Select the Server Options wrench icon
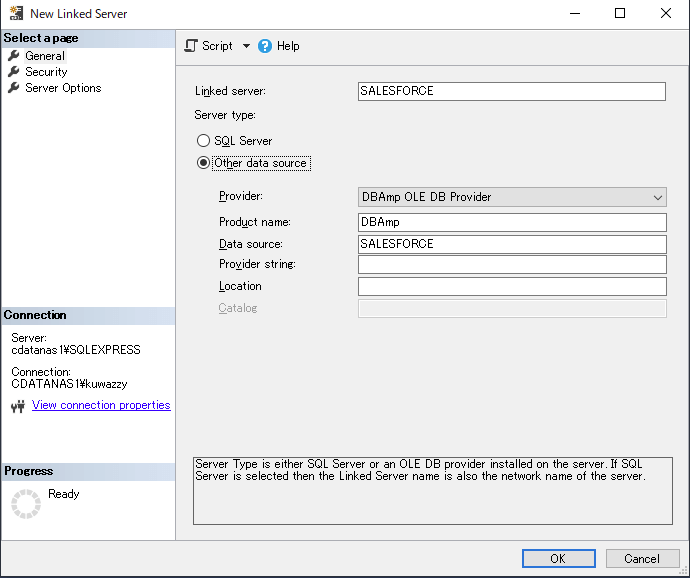The height and width of the screenshot is (578, 690). coord(14,88)
